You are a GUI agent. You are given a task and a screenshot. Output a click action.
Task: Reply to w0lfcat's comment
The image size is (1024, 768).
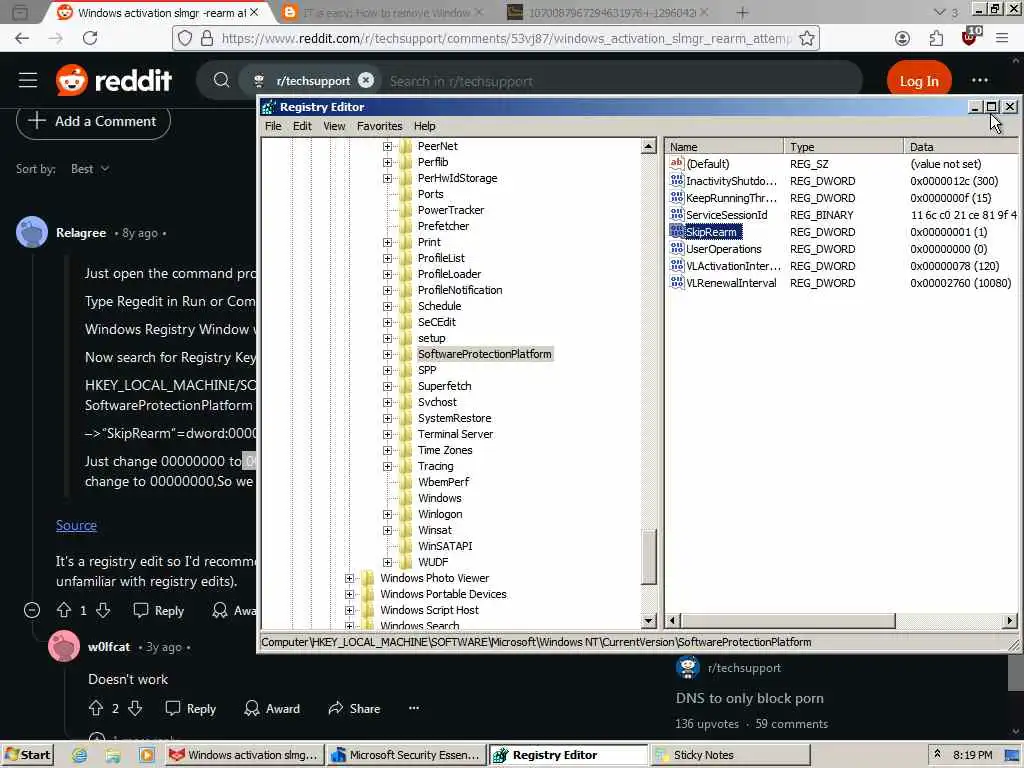pos(191,708)
